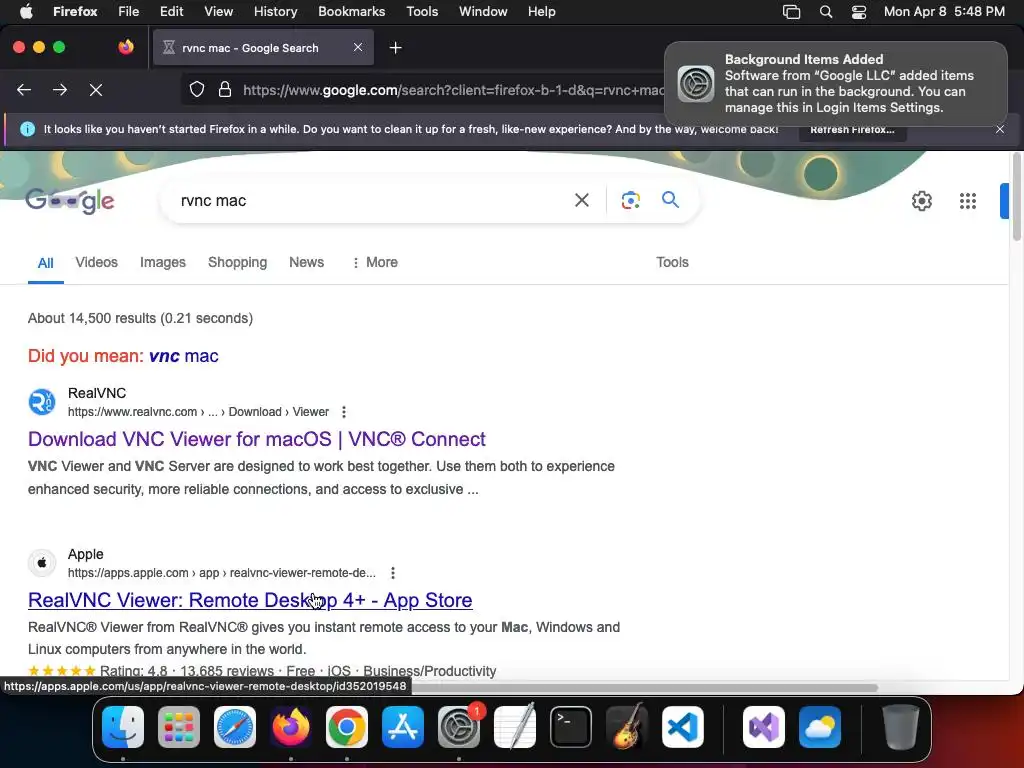Click the horizontal page scrollbar

(643, 688)
